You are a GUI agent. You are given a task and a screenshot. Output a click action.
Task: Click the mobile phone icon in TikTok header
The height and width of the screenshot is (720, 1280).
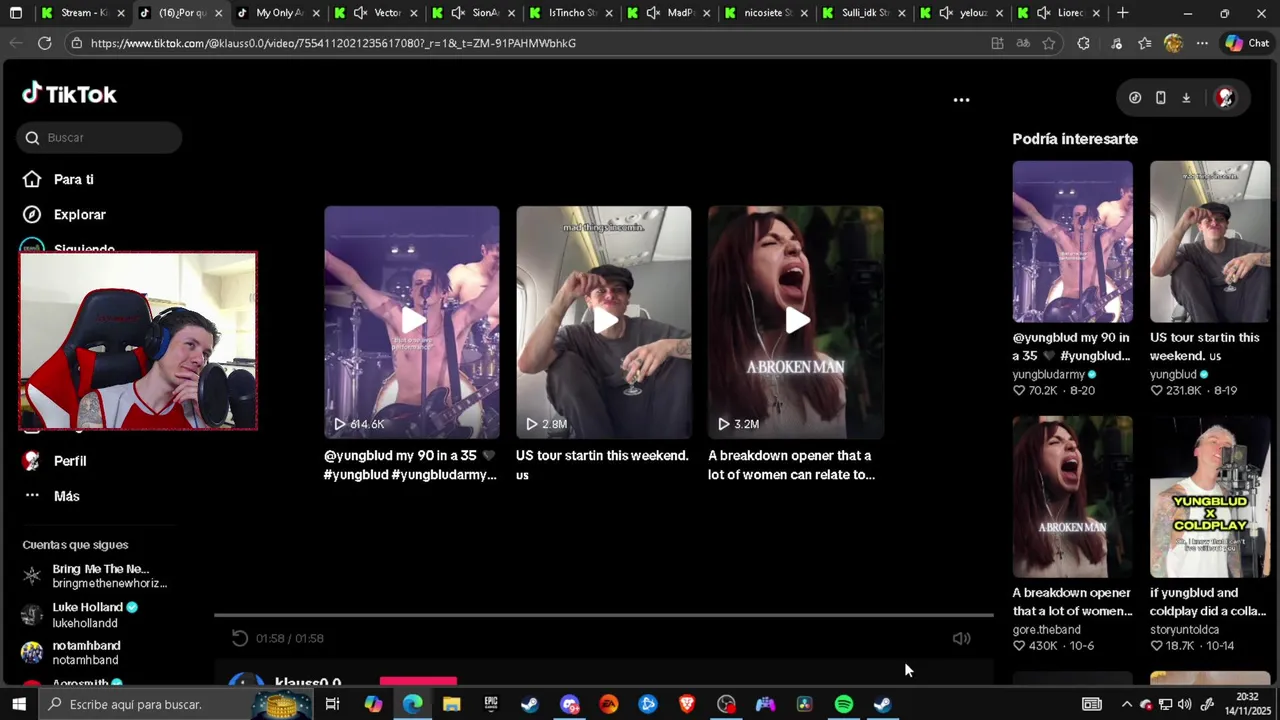(x=1160, y=98)
